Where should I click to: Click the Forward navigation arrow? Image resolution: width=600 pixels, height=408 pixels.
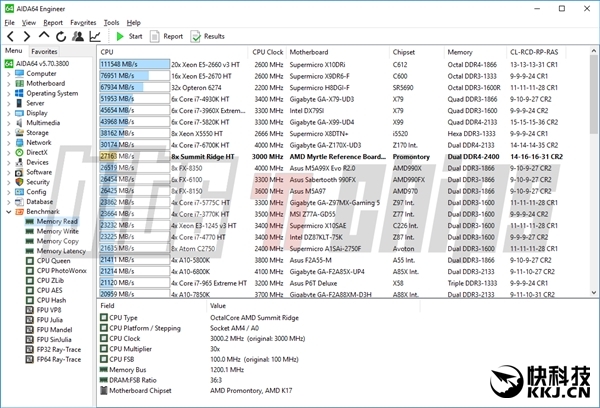pos(25,36)
